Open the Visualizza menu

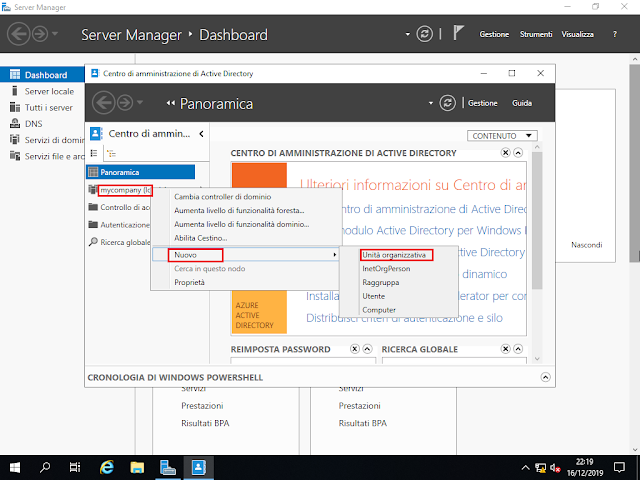[577, 34]
